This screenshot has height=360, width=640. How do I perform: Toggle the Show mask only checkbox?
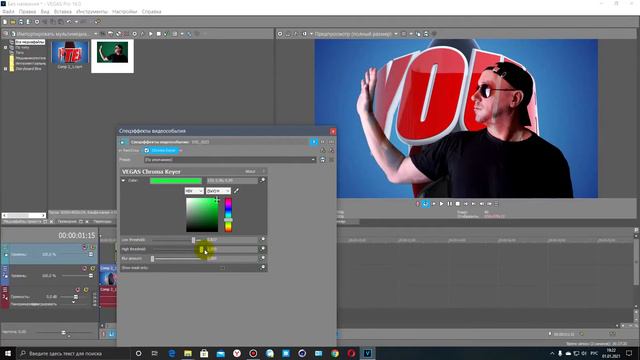[x=222, y=268]
